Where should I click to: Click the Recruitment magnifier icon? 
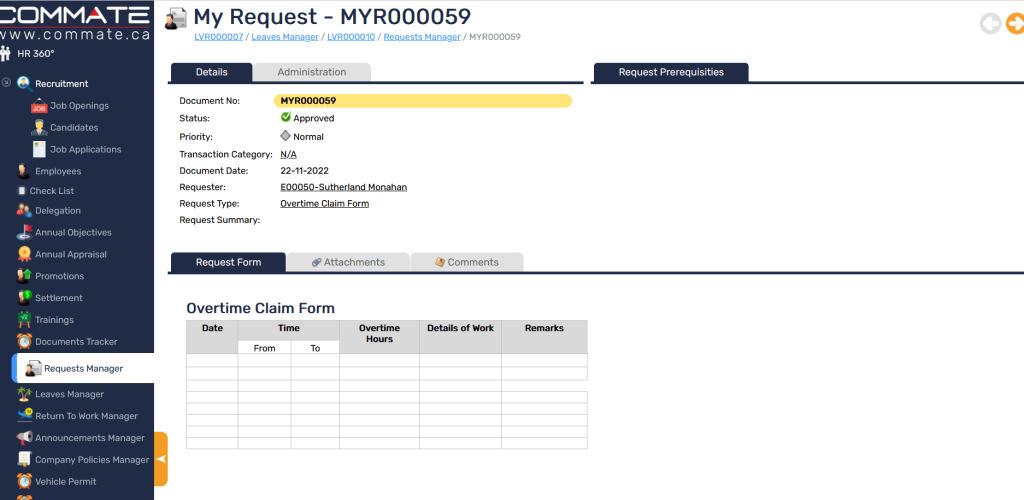(25, 84)
